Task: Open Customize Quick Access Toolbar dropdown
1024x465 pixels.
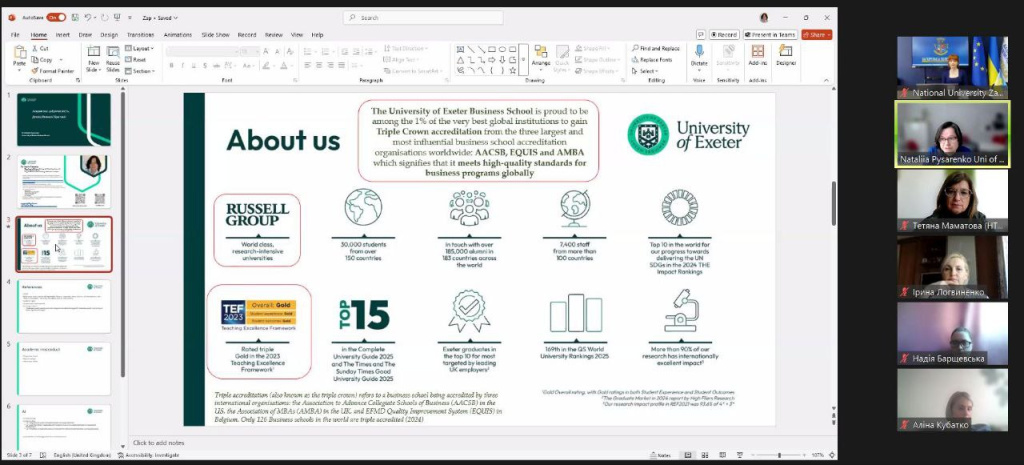Action: point(129,18)
